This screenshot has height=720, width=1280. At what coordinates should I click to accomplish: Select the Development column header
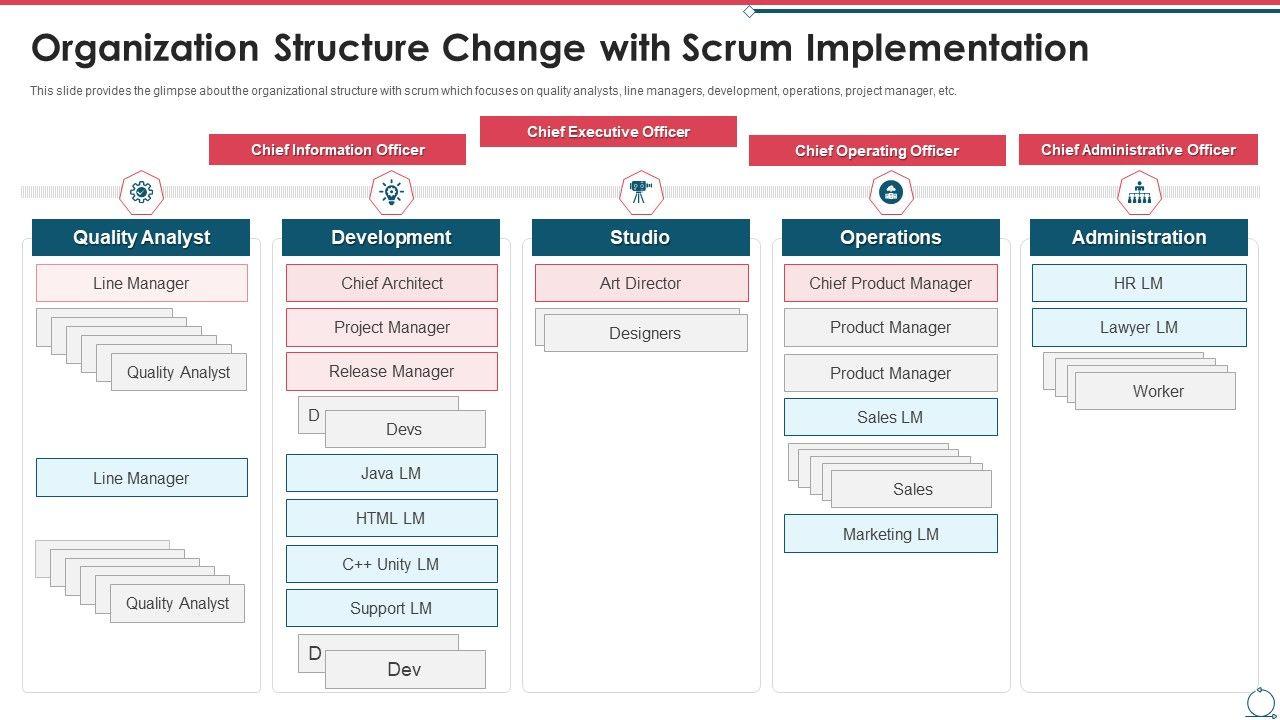(x=391, y=238)
